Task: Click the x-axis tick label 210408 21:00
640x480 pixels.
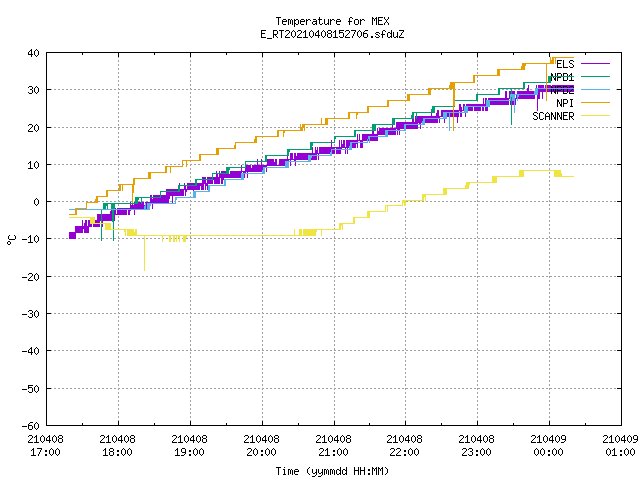Action: [333, 446]
